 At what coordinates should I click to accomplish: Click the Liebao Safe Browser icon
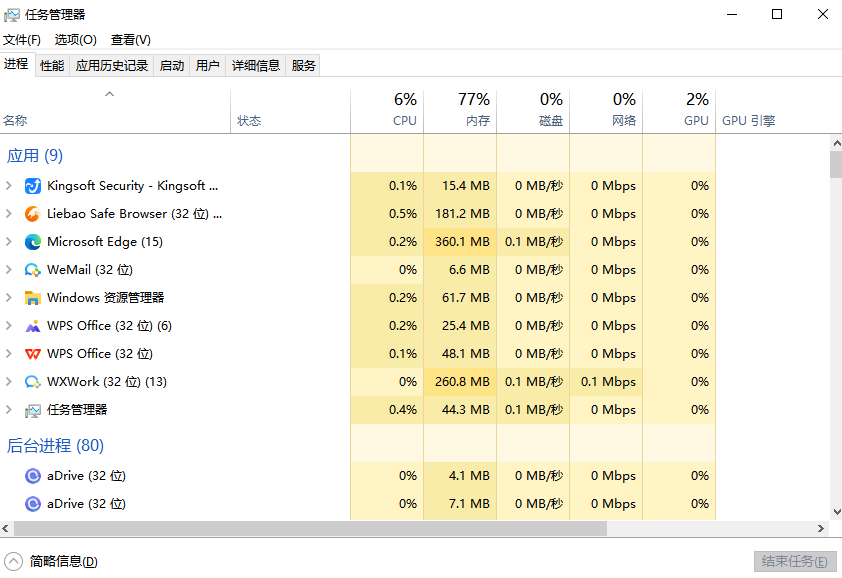click(34, 213)
